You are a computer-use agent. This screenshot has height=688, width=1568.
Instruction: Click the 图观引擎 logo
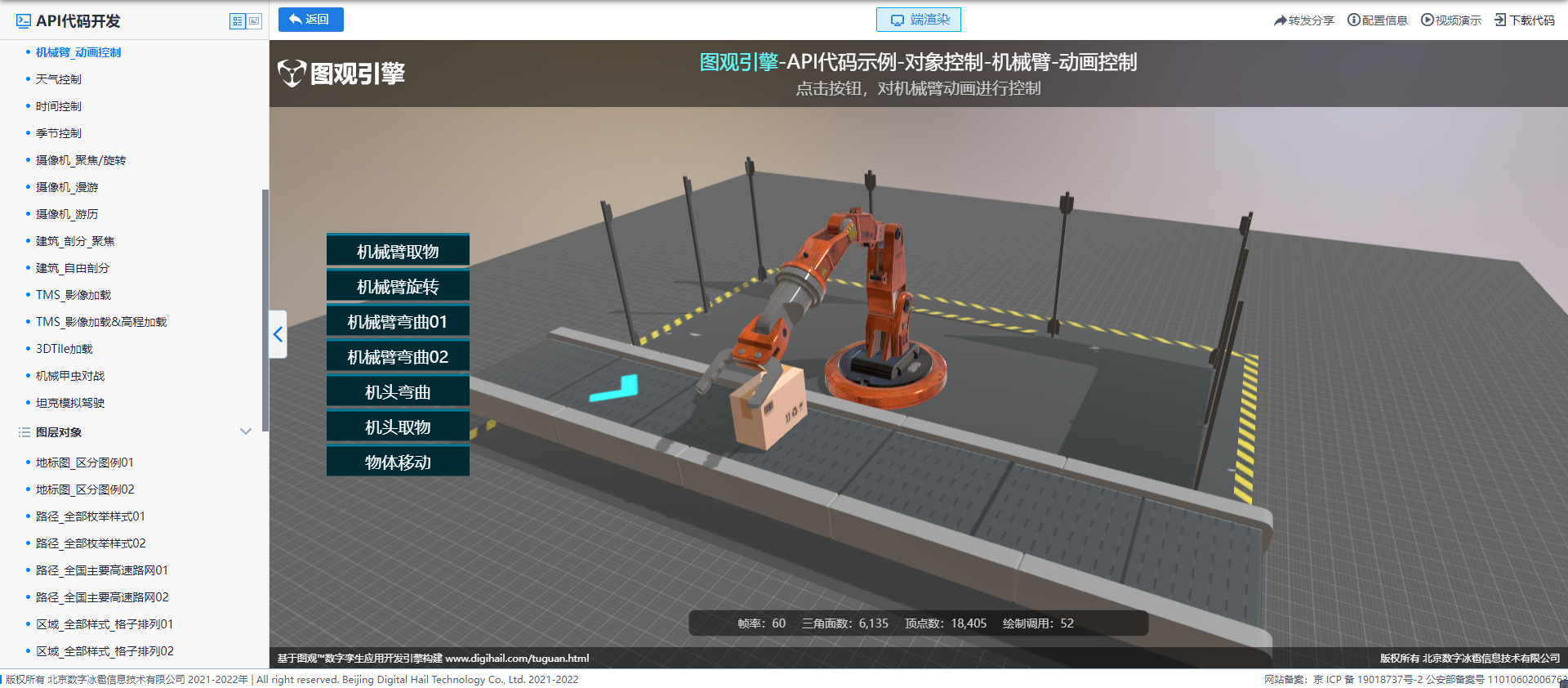coord(341,74)
